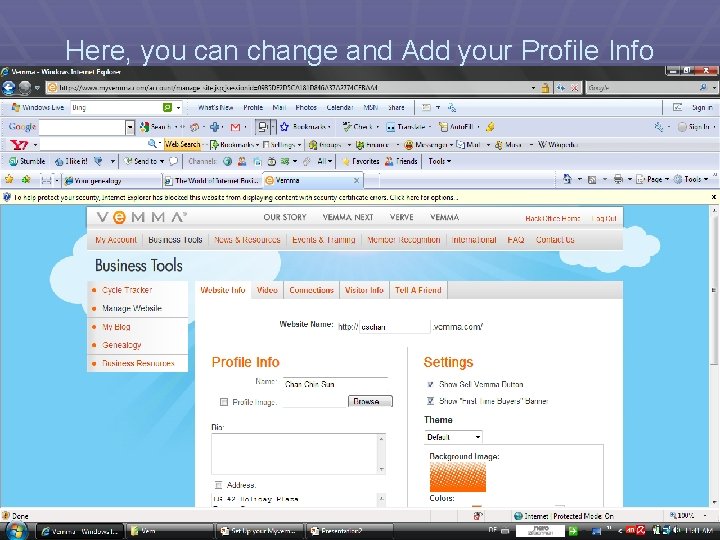Click the My Blog sidebar link
The image size is (720, 540).
tap(116, 327)
